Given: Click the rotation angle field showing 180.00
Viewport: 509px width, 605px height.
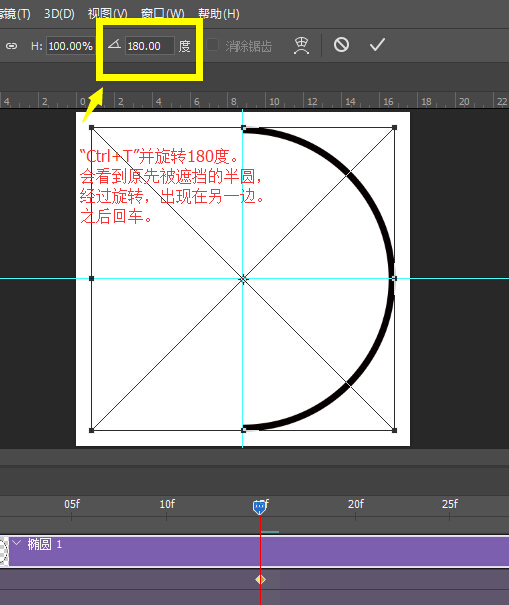Looking at the screenshot, I should click(150, 46).
